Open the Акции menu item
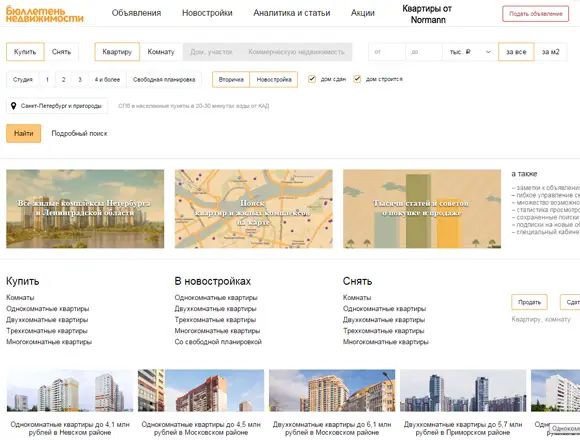 point(362,13)
